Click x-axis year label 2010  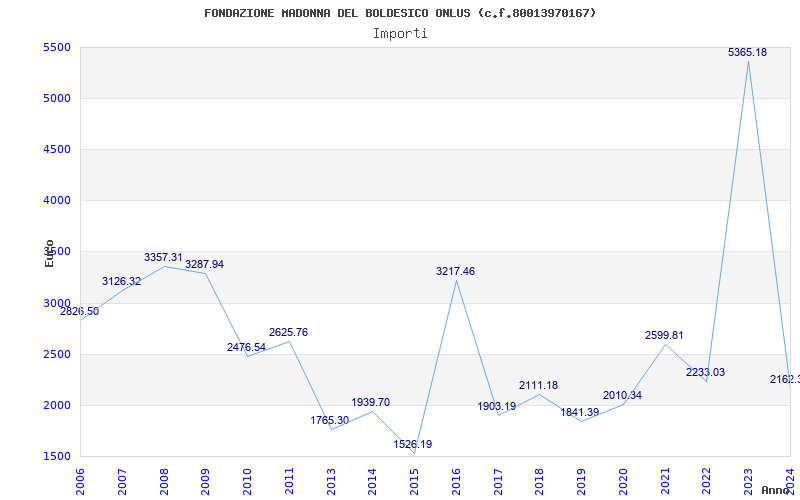coord(247,481)
